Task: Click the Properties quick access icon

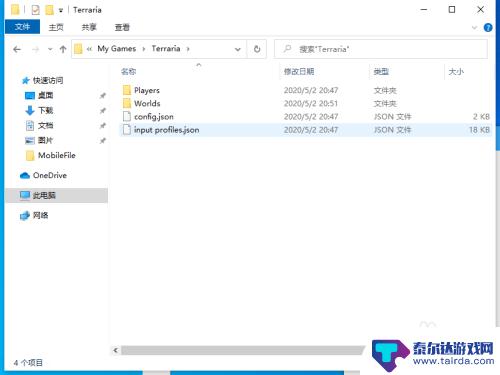Action: pyautogui.click(x=35, y=10)
